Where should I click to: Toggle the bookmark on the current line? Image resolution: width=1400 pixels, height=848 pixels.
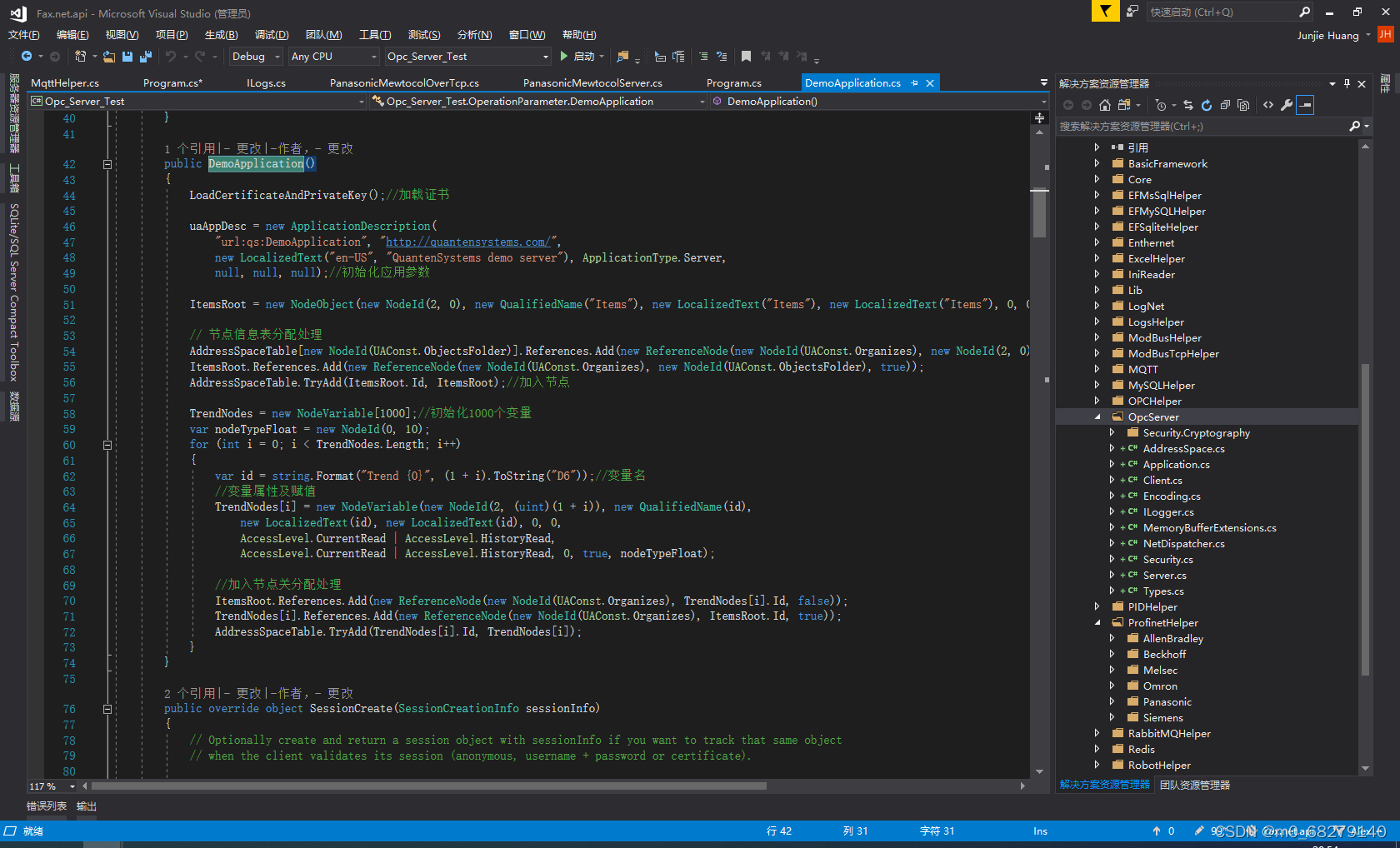pyautogui.click(x=746, y=57)
